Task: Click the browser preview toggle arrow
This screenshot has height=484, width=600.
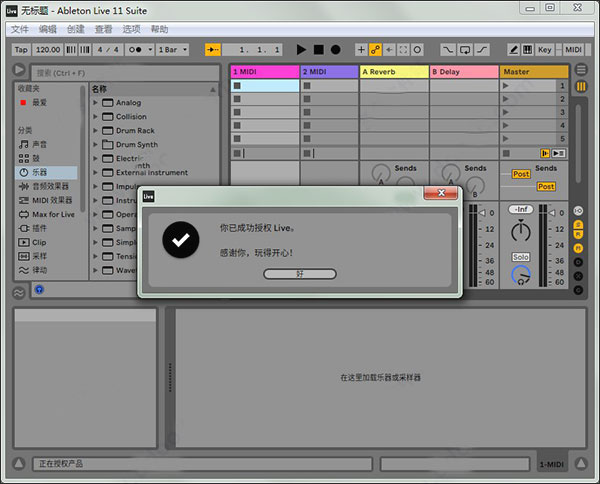Action: coord(19,70)
